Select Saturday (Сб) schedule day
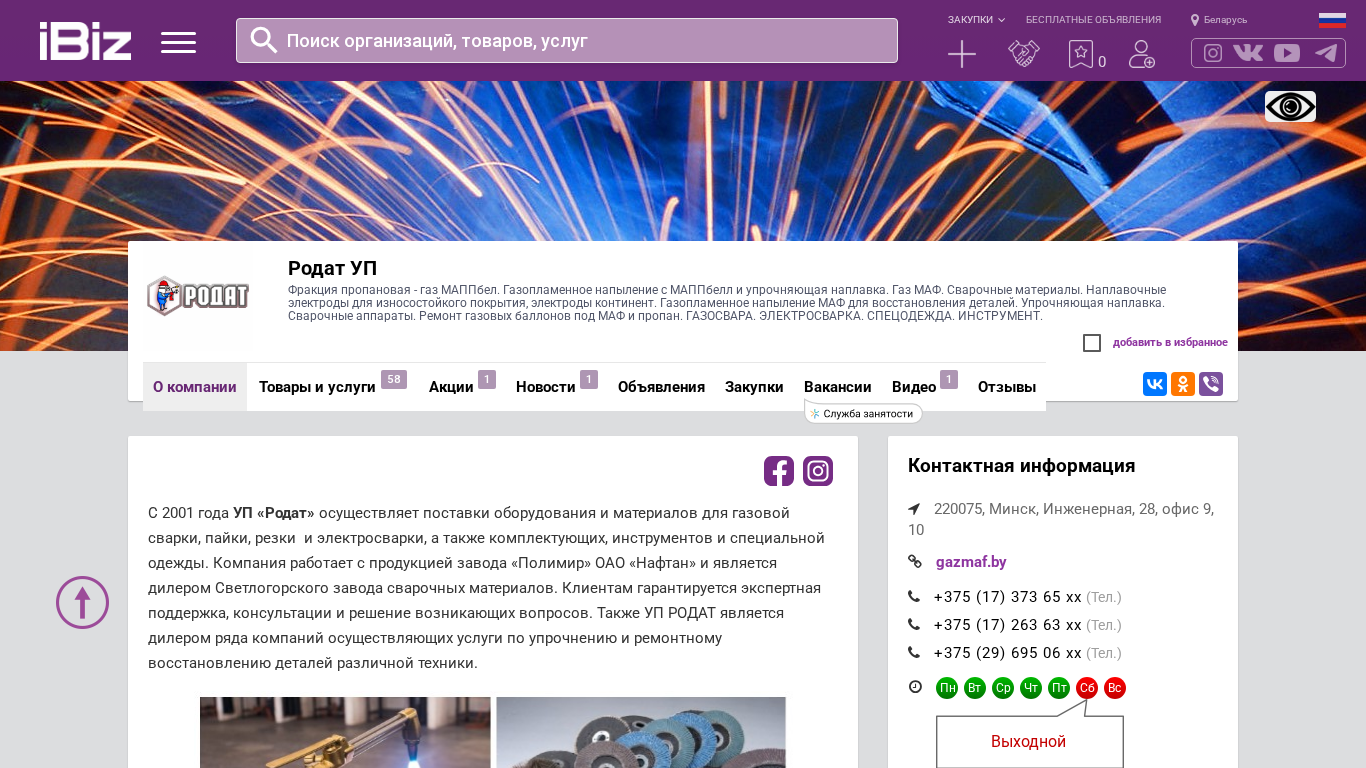 (1087, 688)
